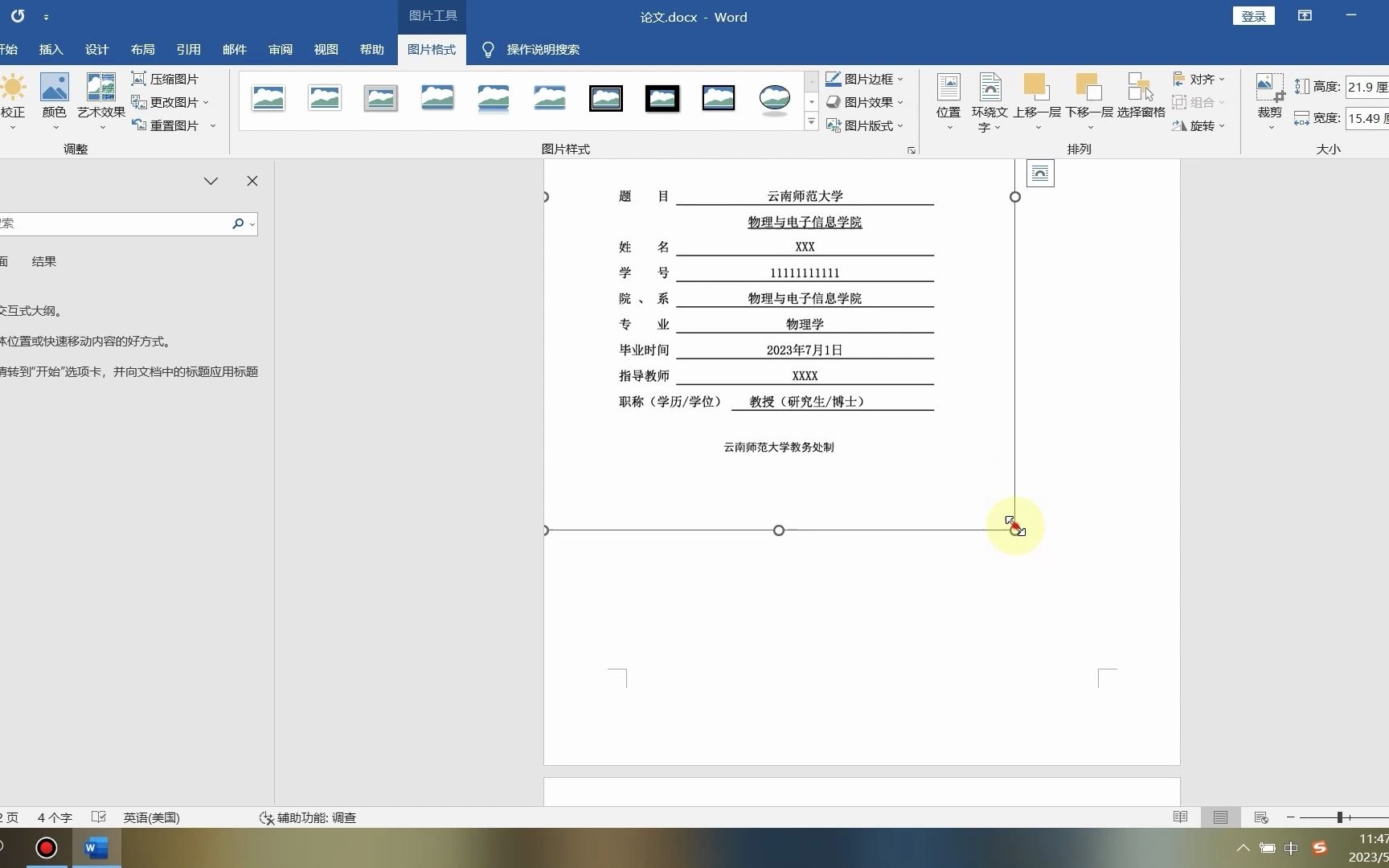Switch to Web版式视图 view
This screenshot has height=868, width=1389.
(1260, 817)
